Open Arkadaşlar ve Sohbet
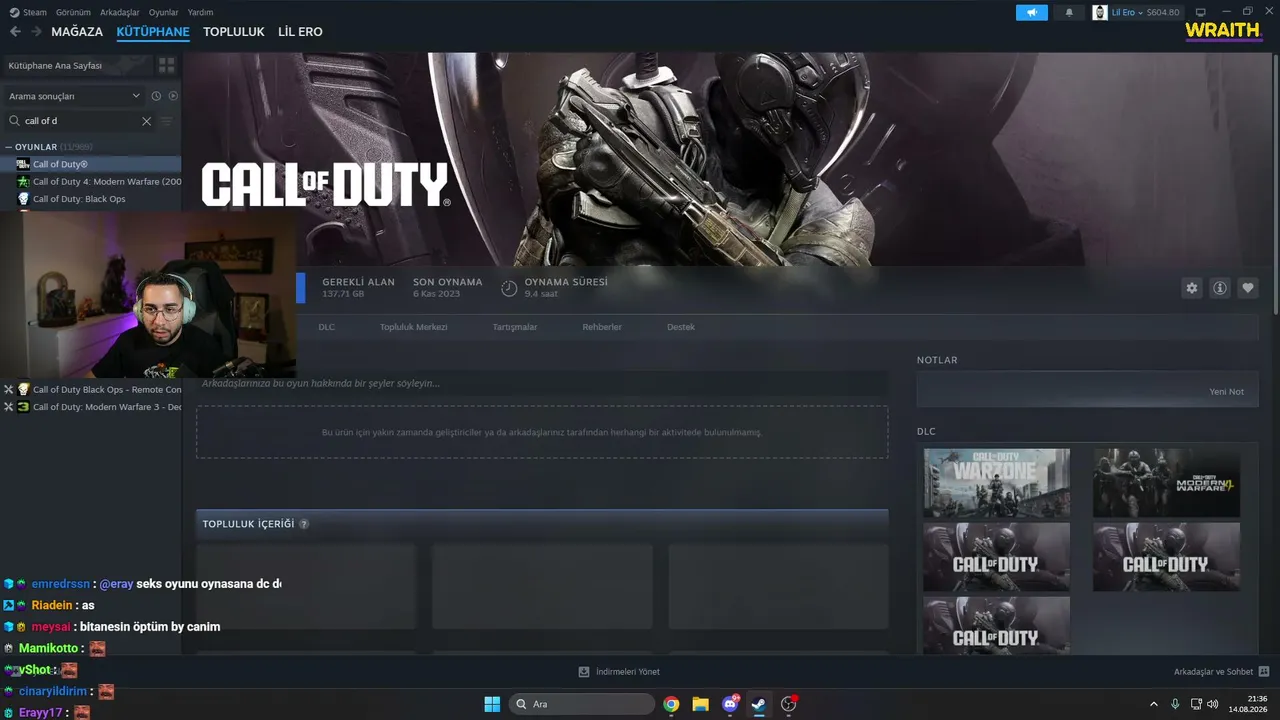The width and height of the screenshot is (1280, 720). [1214, 672]
